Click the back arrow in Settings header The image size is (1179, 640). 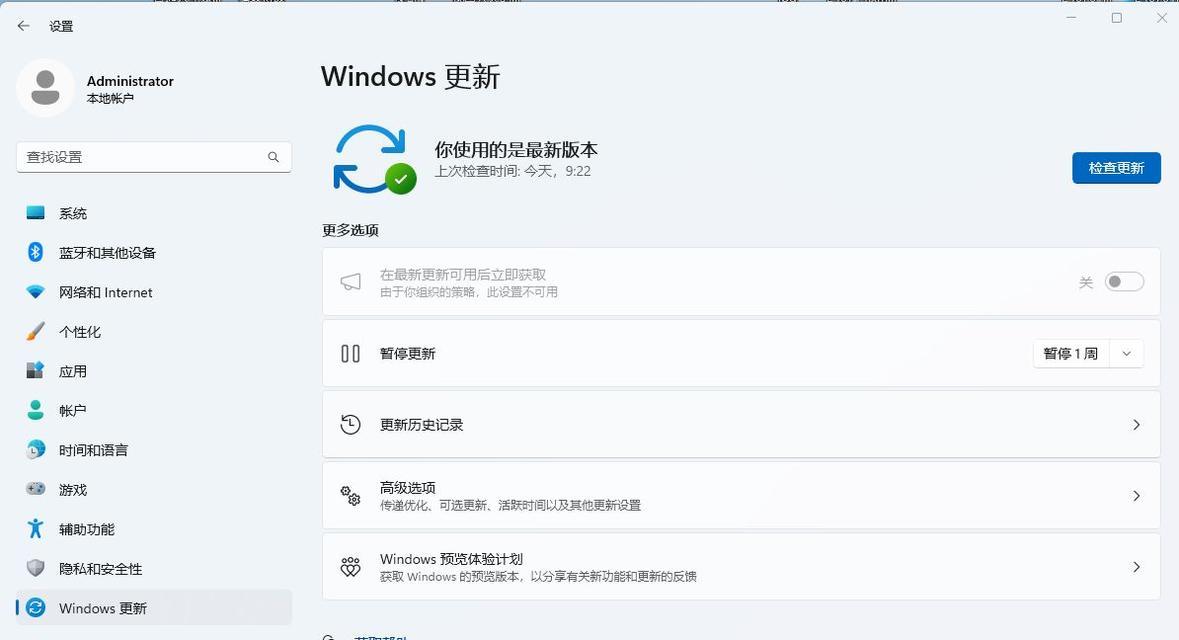23,26
